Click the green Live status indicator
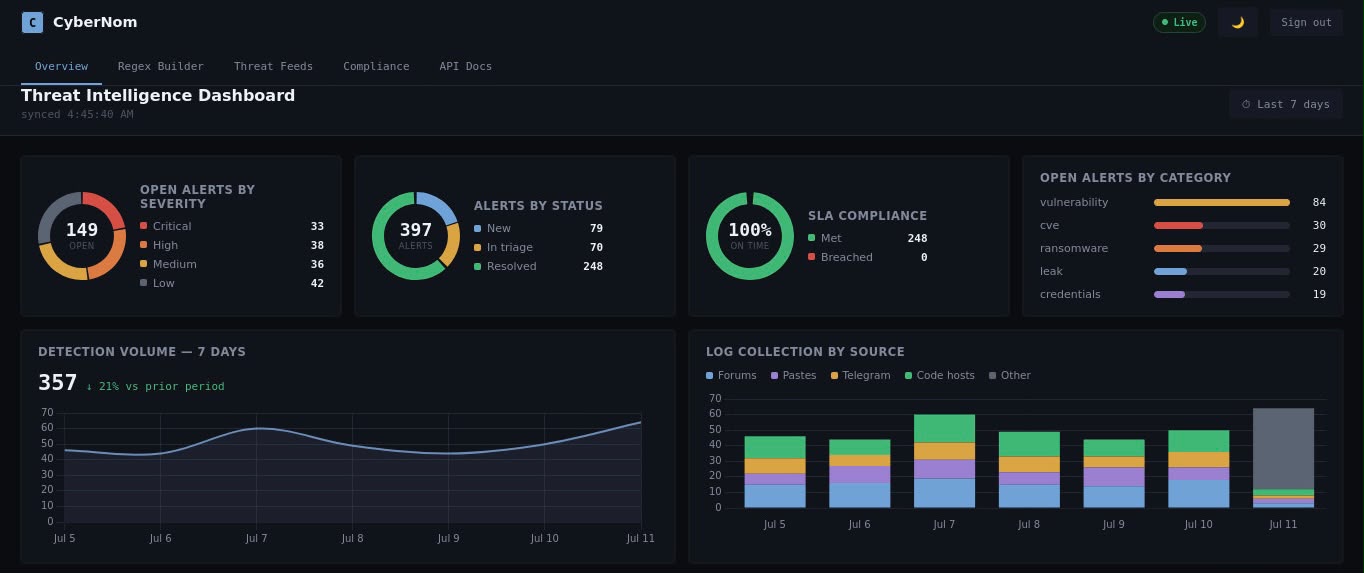This screenshot has height=573, width=1364. pos(1179,22)
